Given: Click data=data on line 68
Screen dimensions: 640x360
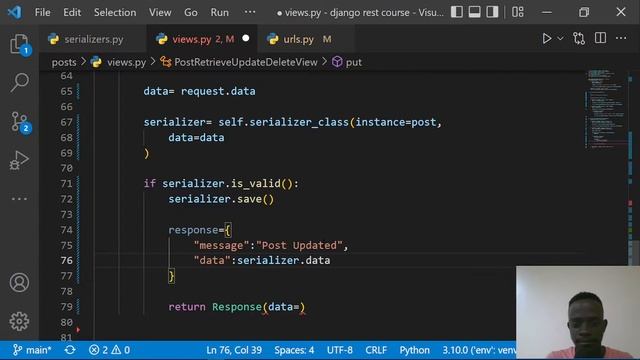Looking at the screenshot, I should click(x=196, y=138).
